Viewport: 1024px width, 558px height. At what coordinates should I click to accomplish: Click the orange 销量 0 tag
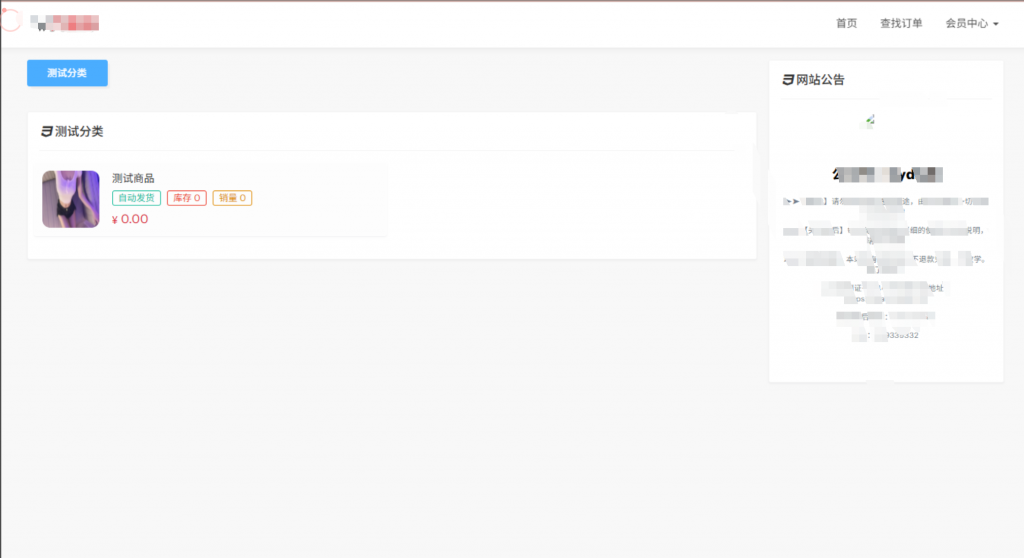click(x=232, y=198)
